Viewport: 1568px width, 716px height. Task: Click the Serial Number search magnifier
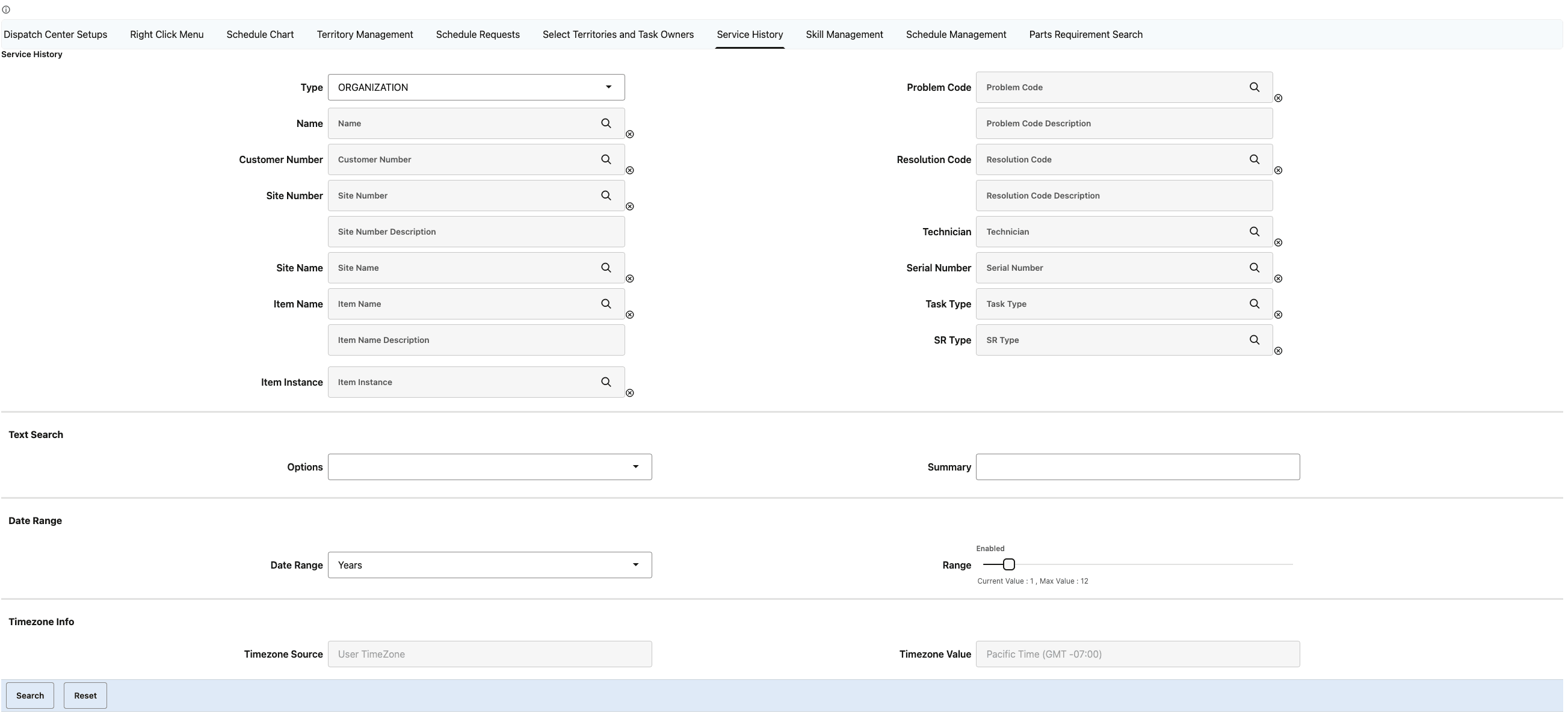[1254, 267]
